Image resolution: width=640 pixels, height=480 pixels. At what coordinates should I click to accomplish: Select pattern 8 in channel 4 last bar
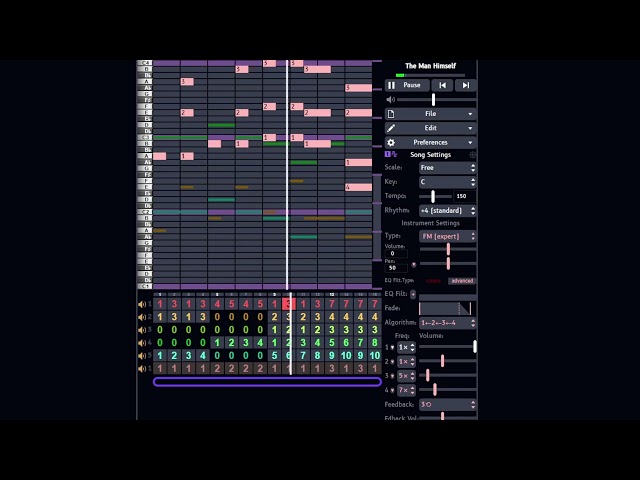375,343
